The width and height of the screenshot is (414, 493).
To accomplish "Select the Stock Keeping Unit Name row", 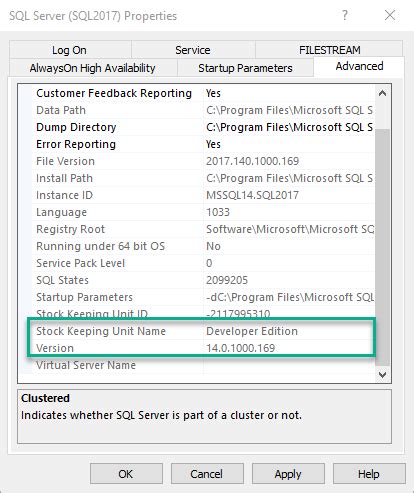I will tap(203, 331).
